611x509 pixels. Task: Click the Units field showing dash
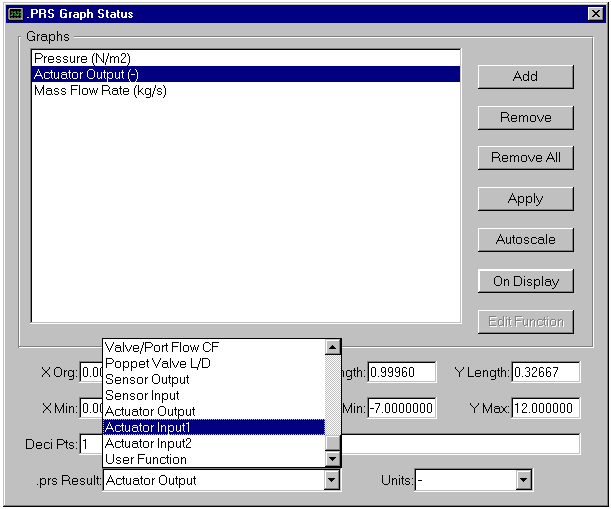click(x=466, y=480)
